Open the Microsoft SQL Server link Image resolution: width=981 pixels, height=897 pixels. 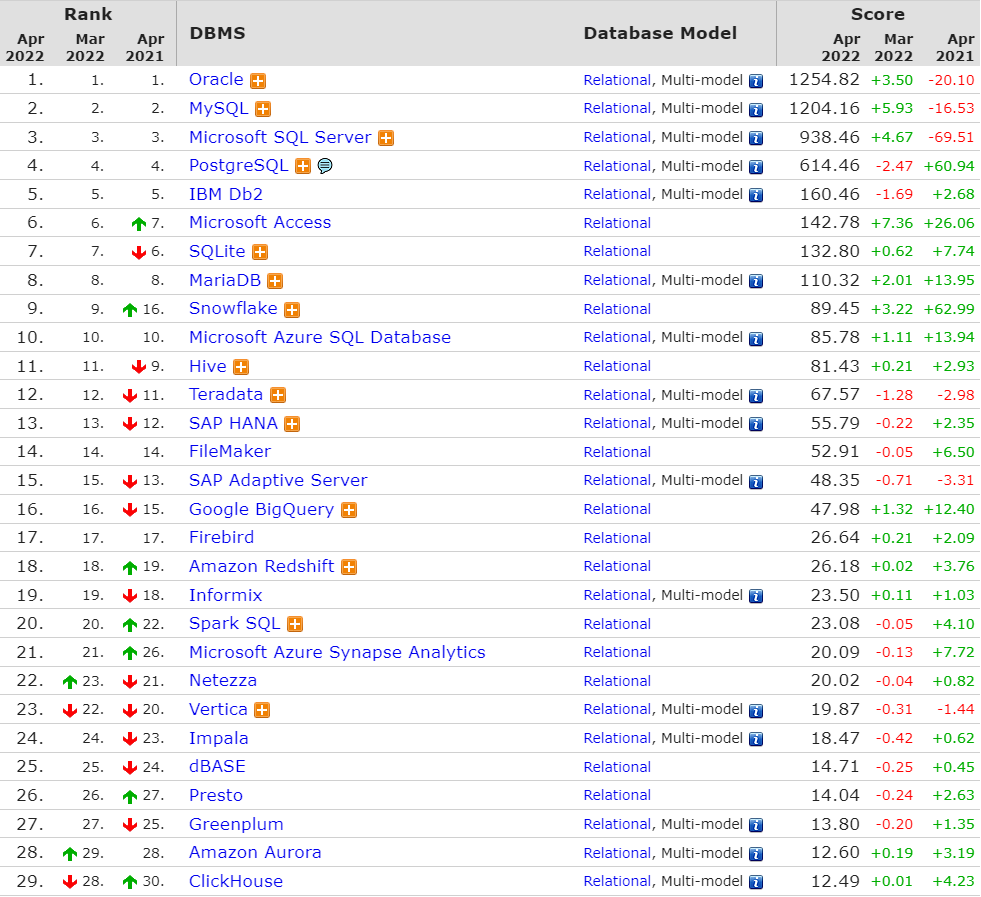[280, 137]
